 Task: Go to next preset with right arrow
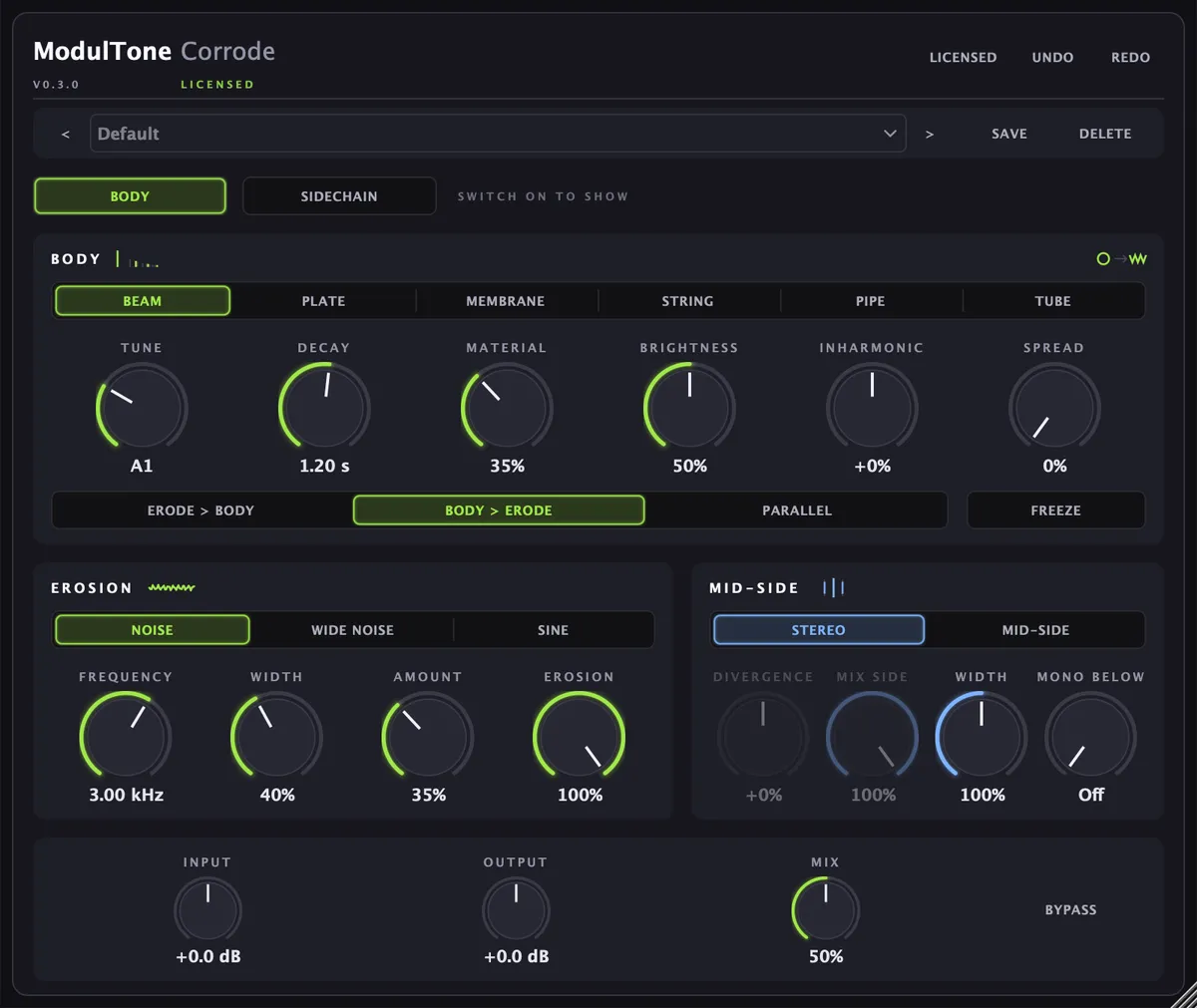click(930, 134)
